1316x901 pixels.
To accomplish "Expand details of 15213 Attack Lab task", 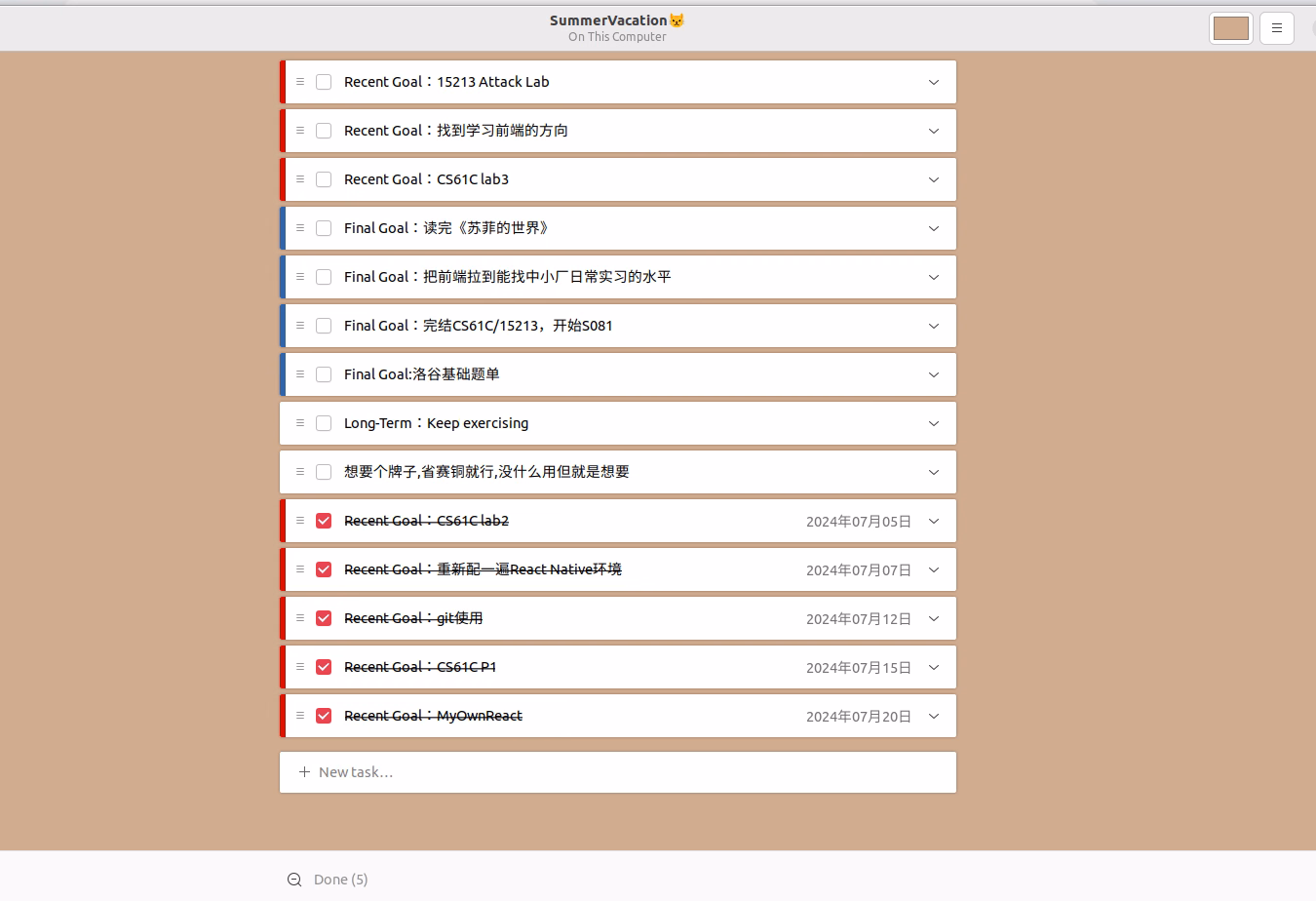I will point(934,82).
